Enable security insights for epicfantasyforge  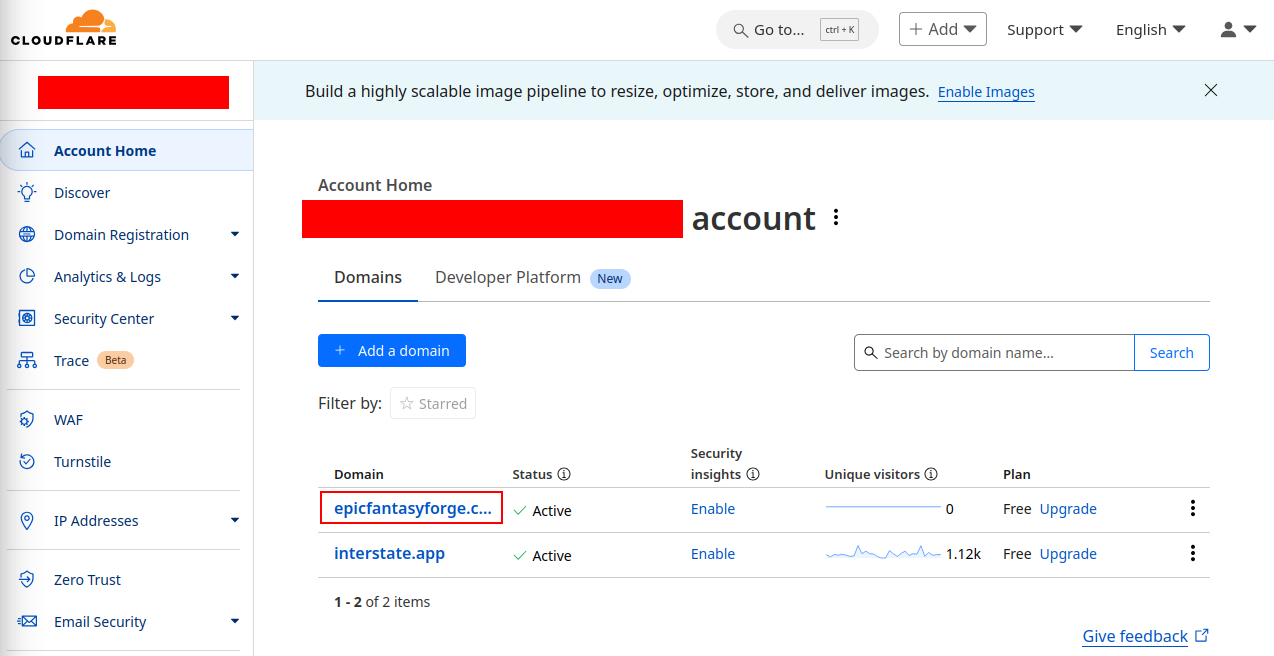tap(713, 509)
